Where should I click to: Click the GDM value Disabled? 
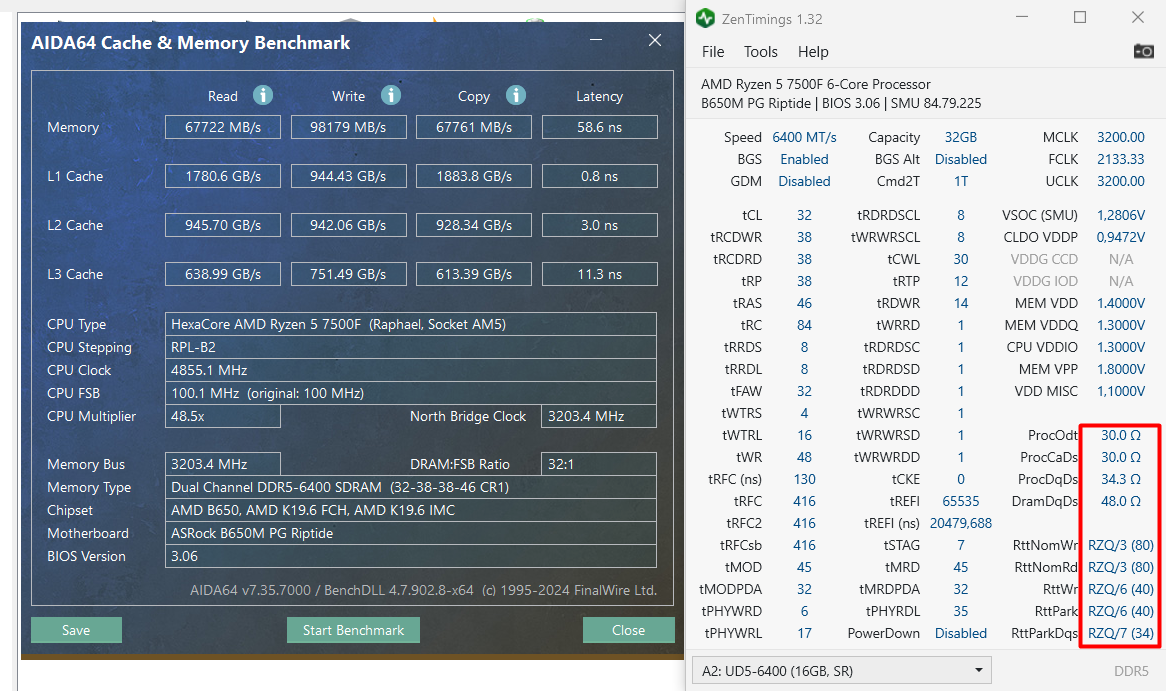pos(804,181)
